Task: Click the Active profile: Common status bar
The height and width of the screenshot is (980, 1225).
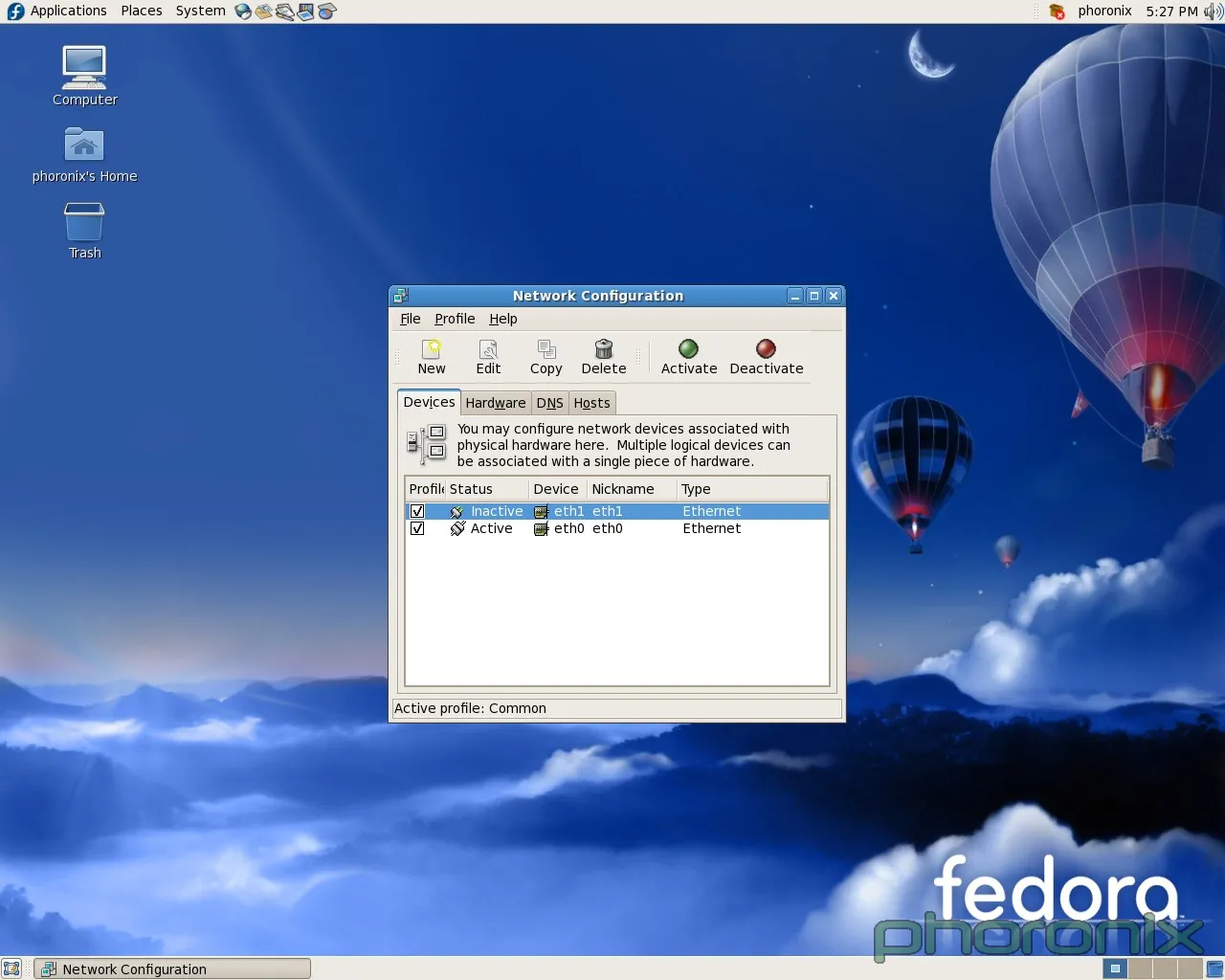Action: pos(617,708)
